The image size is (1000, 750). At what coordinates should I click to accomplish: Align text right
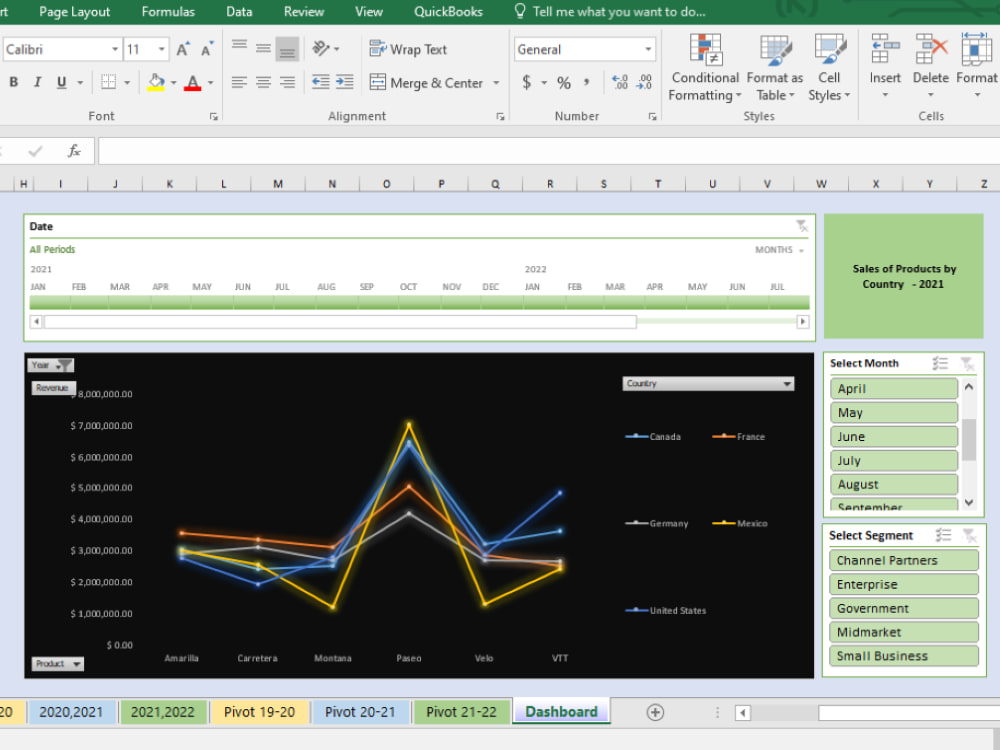coord(287,82)
